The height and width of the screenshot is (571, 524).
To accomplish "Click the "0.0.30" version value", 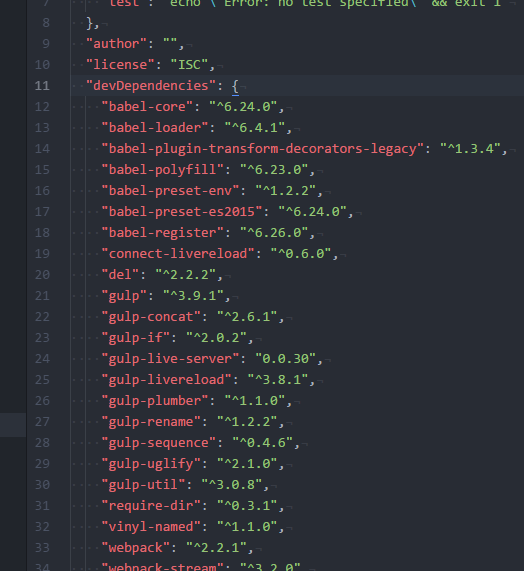I will pyautogui.click(x=285, y=359).
